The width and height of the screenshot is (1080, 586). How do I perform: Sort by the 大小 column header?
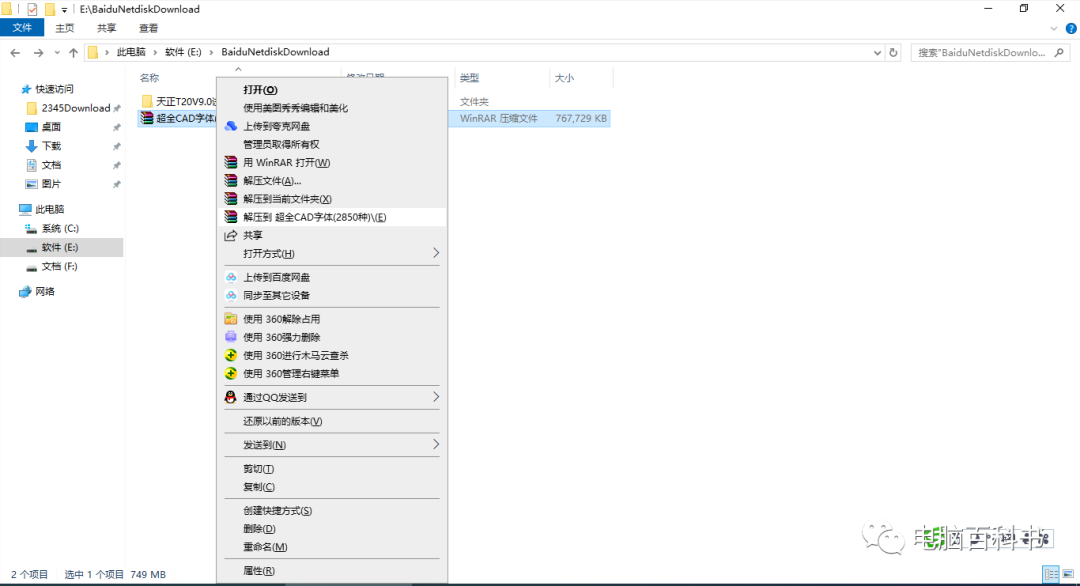click(x=564, y=78)
